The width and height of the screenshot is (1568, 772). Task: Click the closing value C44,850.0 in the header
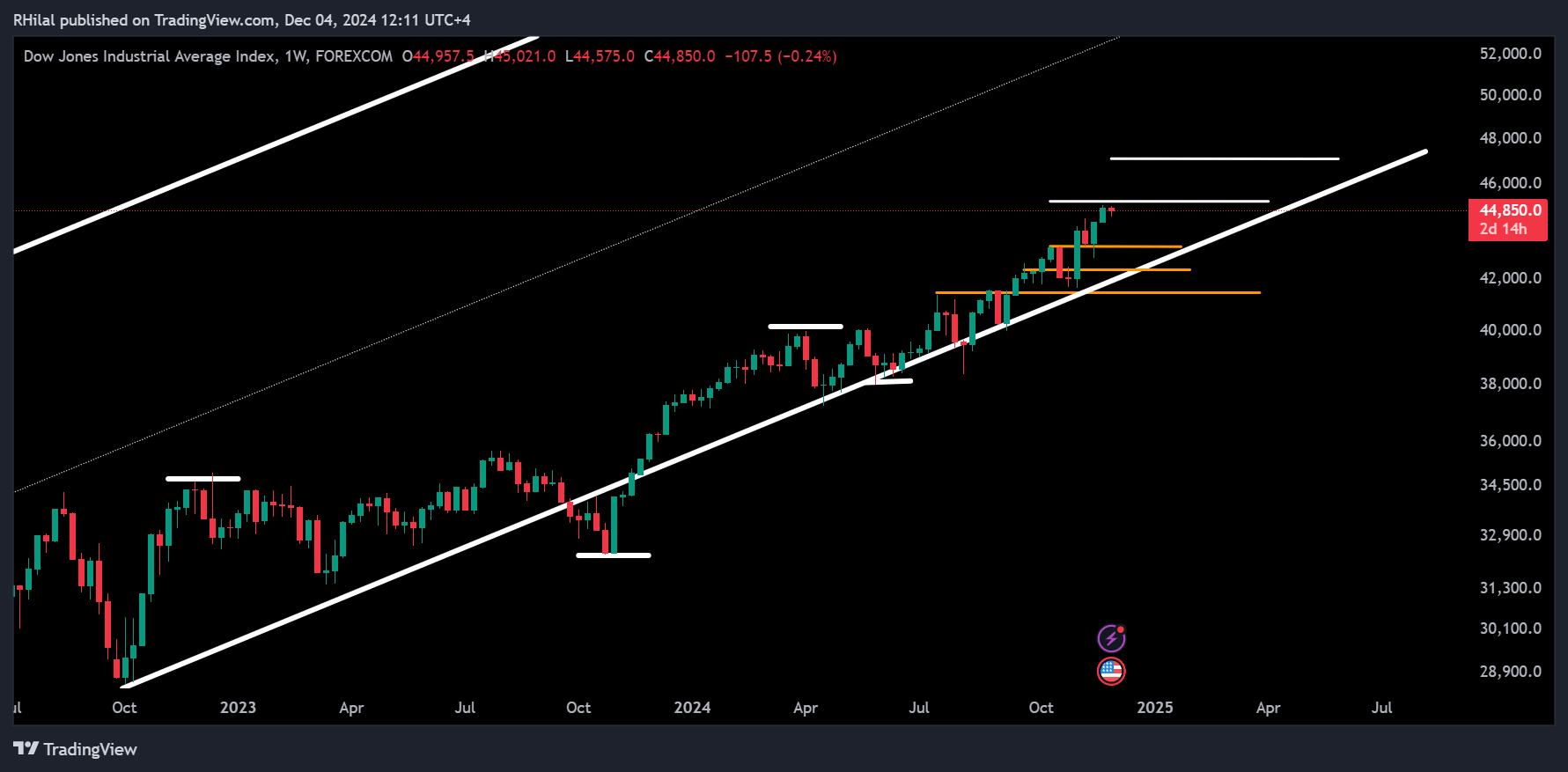680,56
